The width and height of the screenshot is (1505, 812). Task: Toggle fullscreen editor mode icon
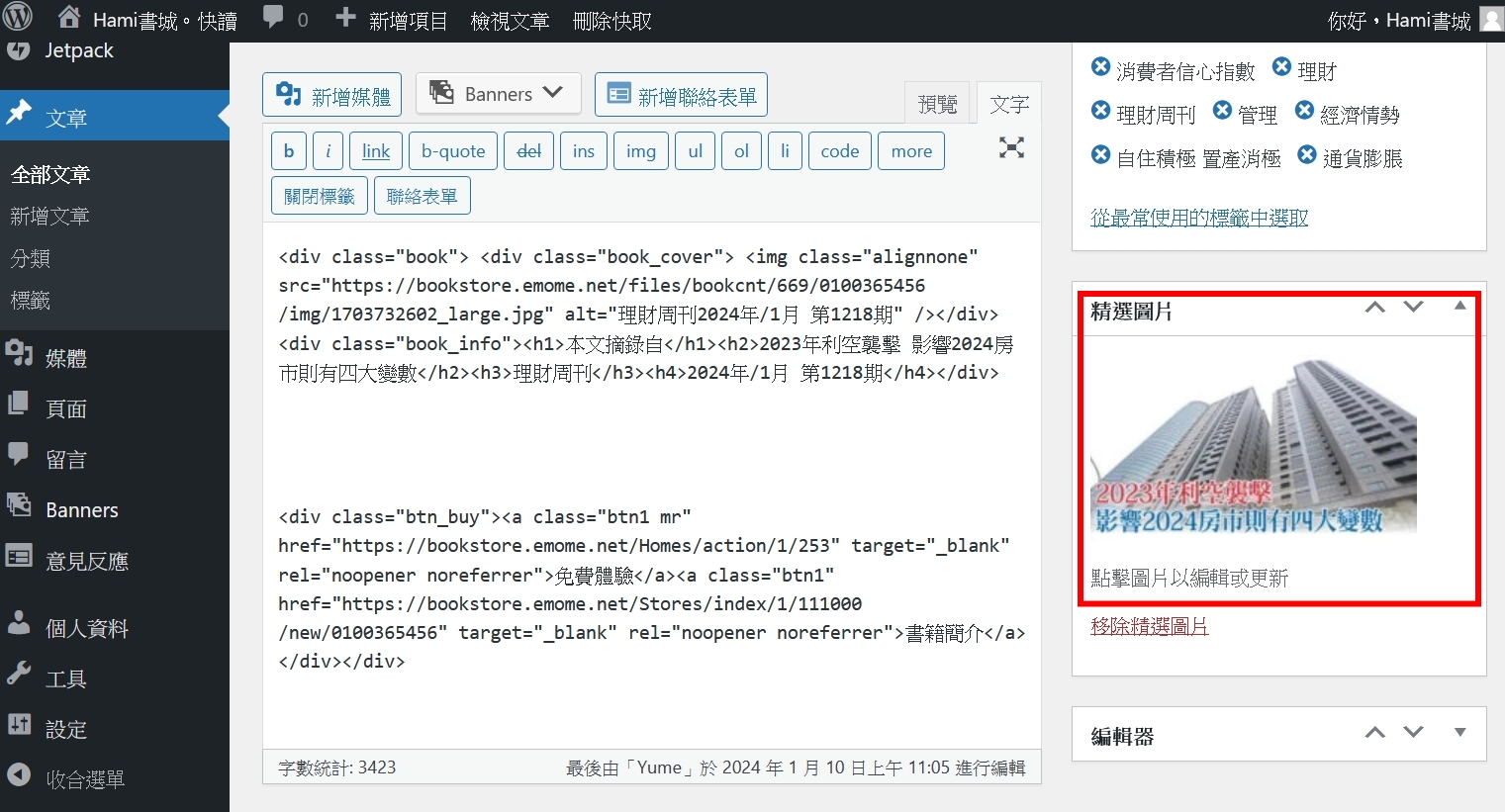click(1010, 148)
